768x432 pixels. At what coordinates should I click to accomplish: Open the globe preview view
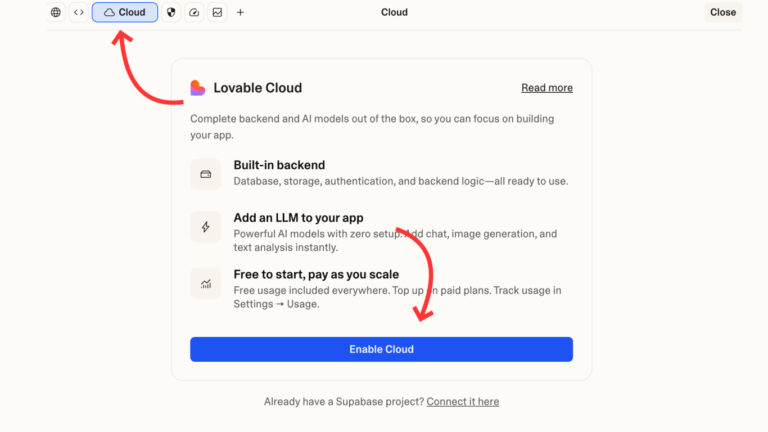[x=55, y=13]
